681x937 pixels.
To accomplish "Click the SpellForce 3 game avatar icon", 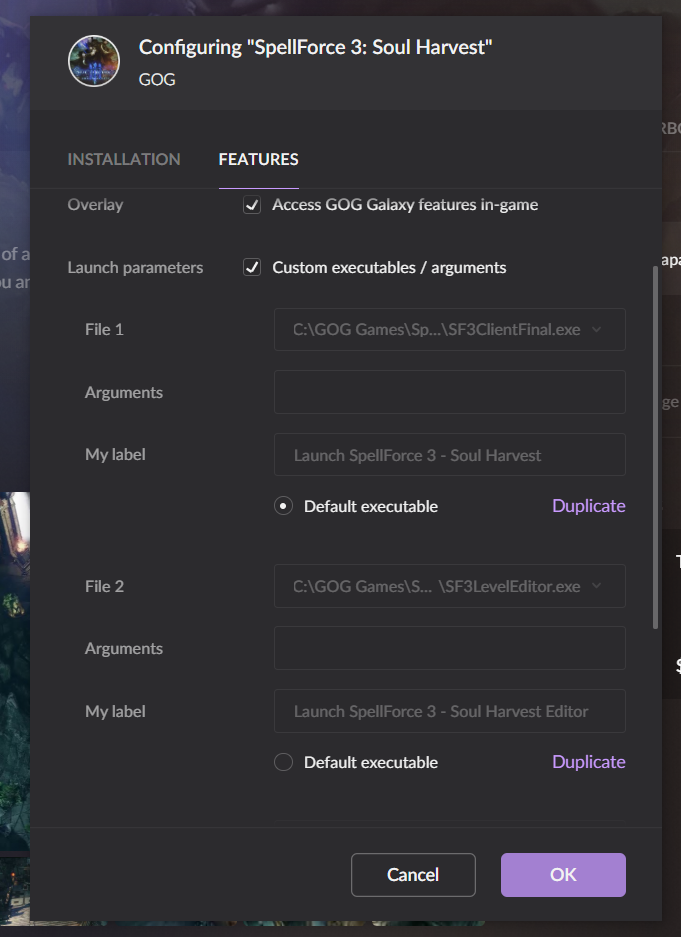I will (x=94, y=61).
